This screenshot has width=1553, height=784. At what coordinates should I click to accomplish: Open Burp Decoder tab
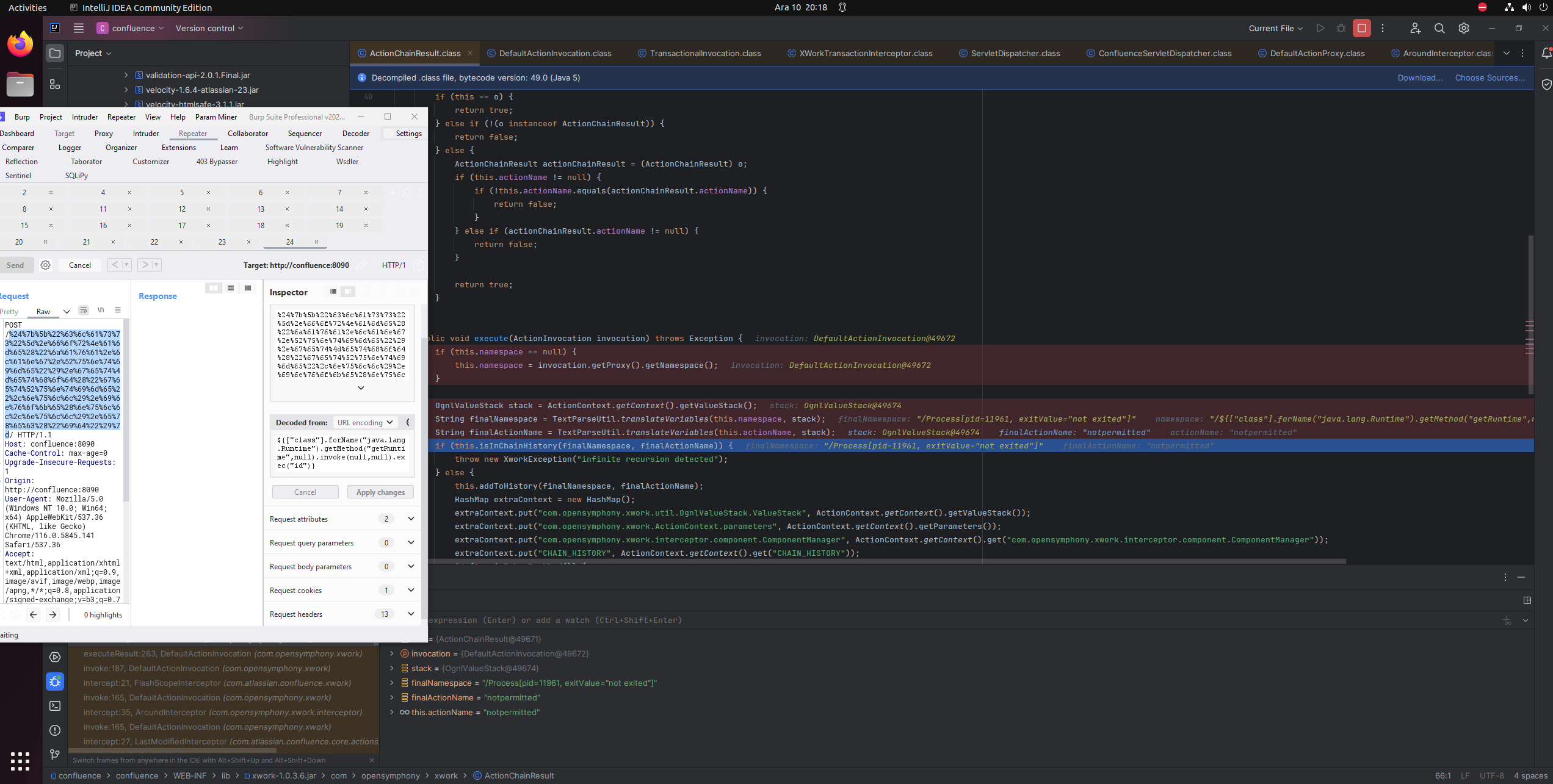click(355, 134)
